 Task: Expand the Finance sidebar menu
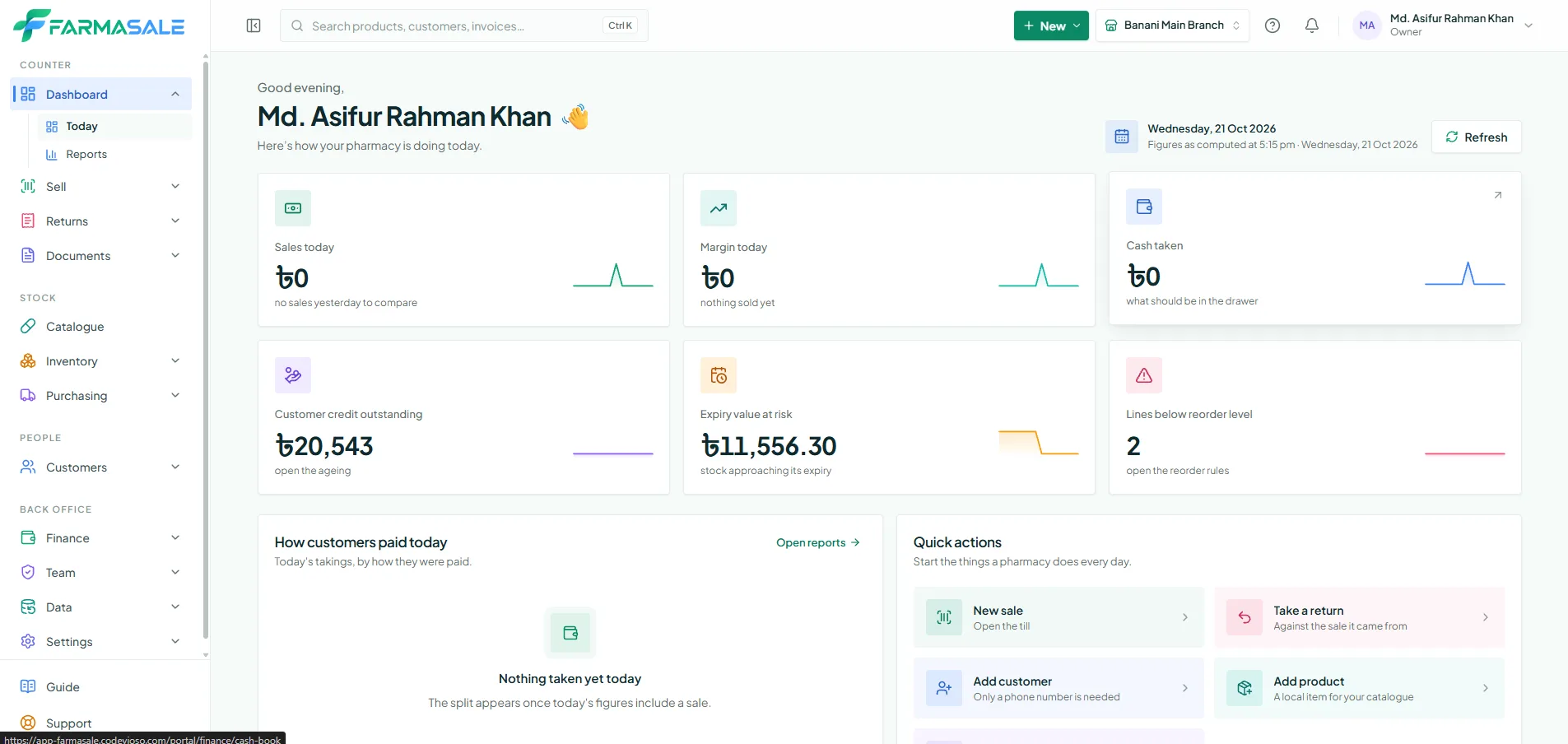(x=102, y=538)
